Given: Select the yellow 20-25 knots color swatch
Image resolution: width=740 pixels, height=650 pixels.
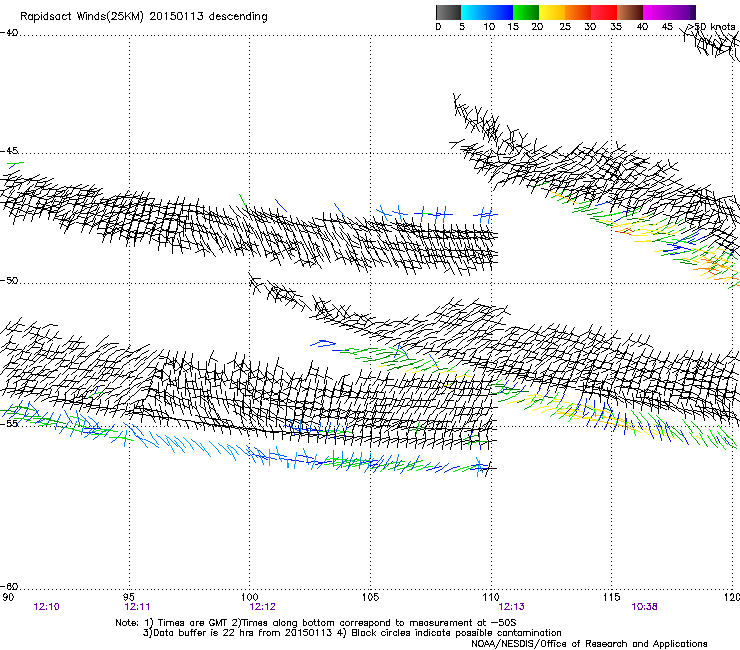Looking at the screenshot, I should 552,12.
